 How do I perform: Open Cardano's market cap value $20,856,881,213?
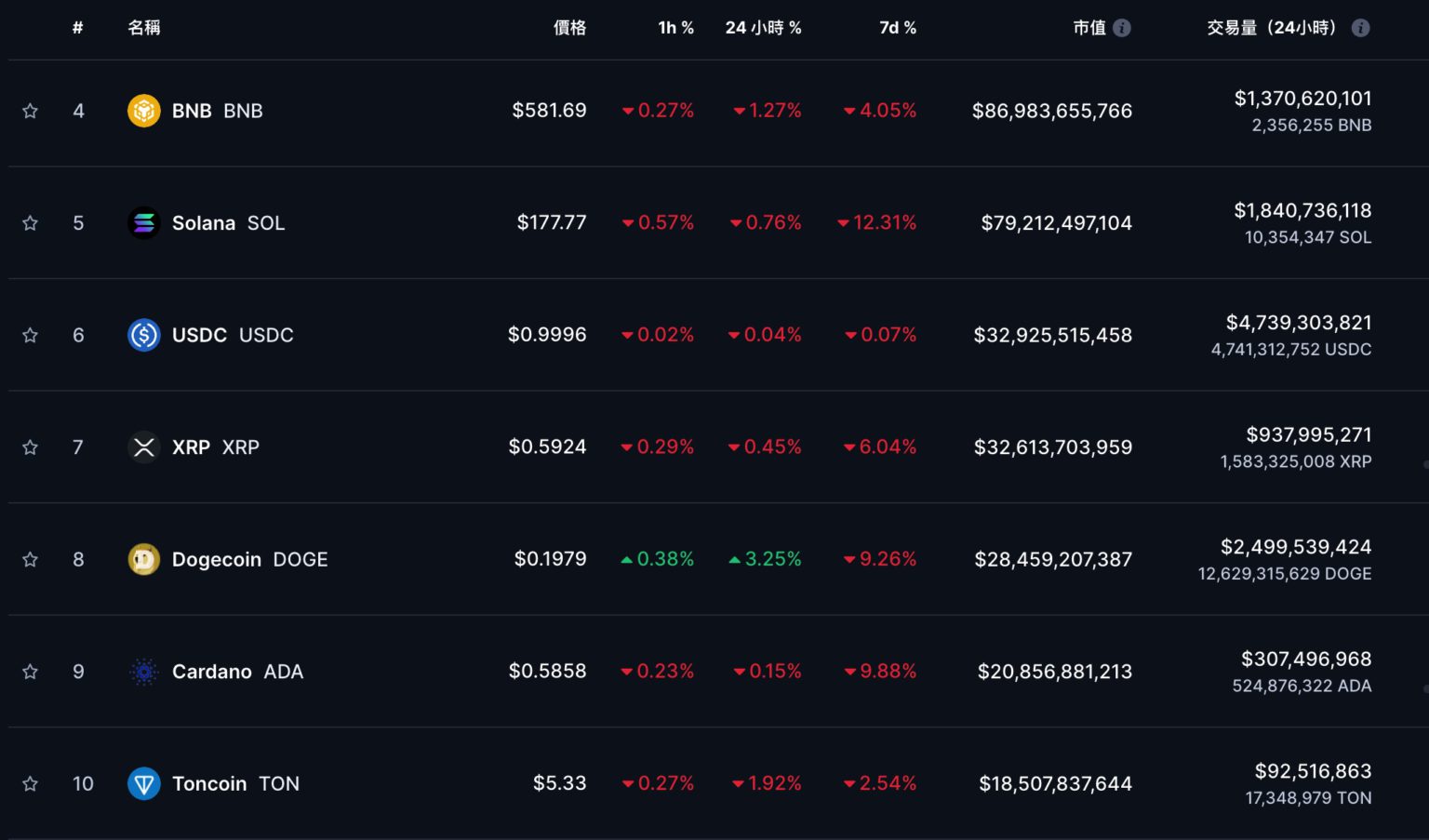point(1054,672)
